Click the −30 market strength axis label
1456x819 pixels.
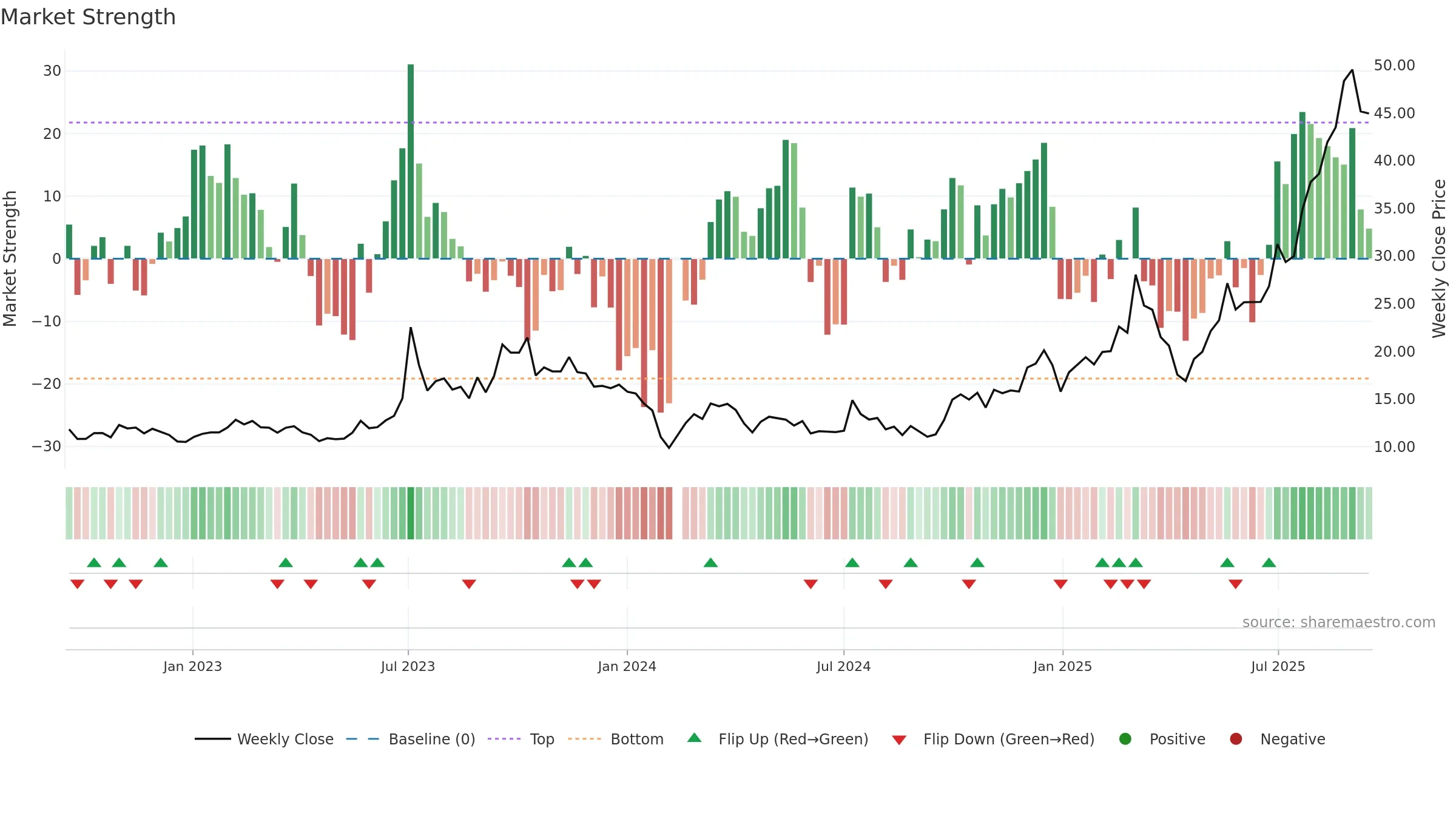click(x=47, y=447)
